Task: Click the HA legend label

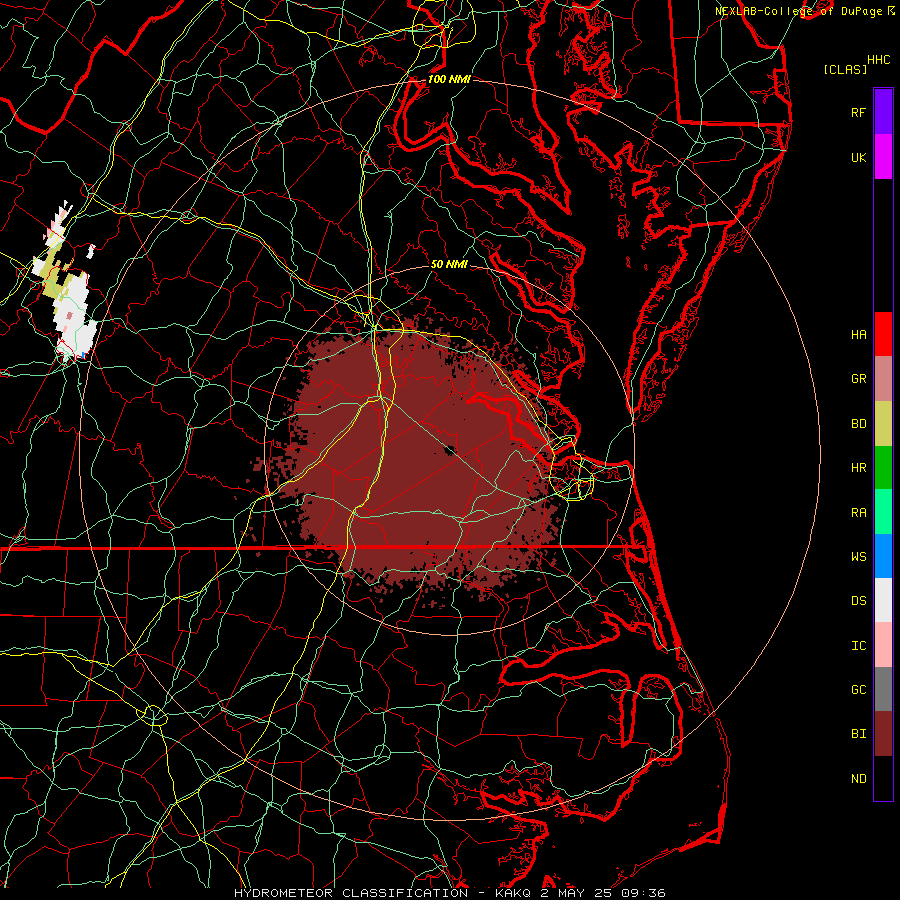Action: [858, 334]
